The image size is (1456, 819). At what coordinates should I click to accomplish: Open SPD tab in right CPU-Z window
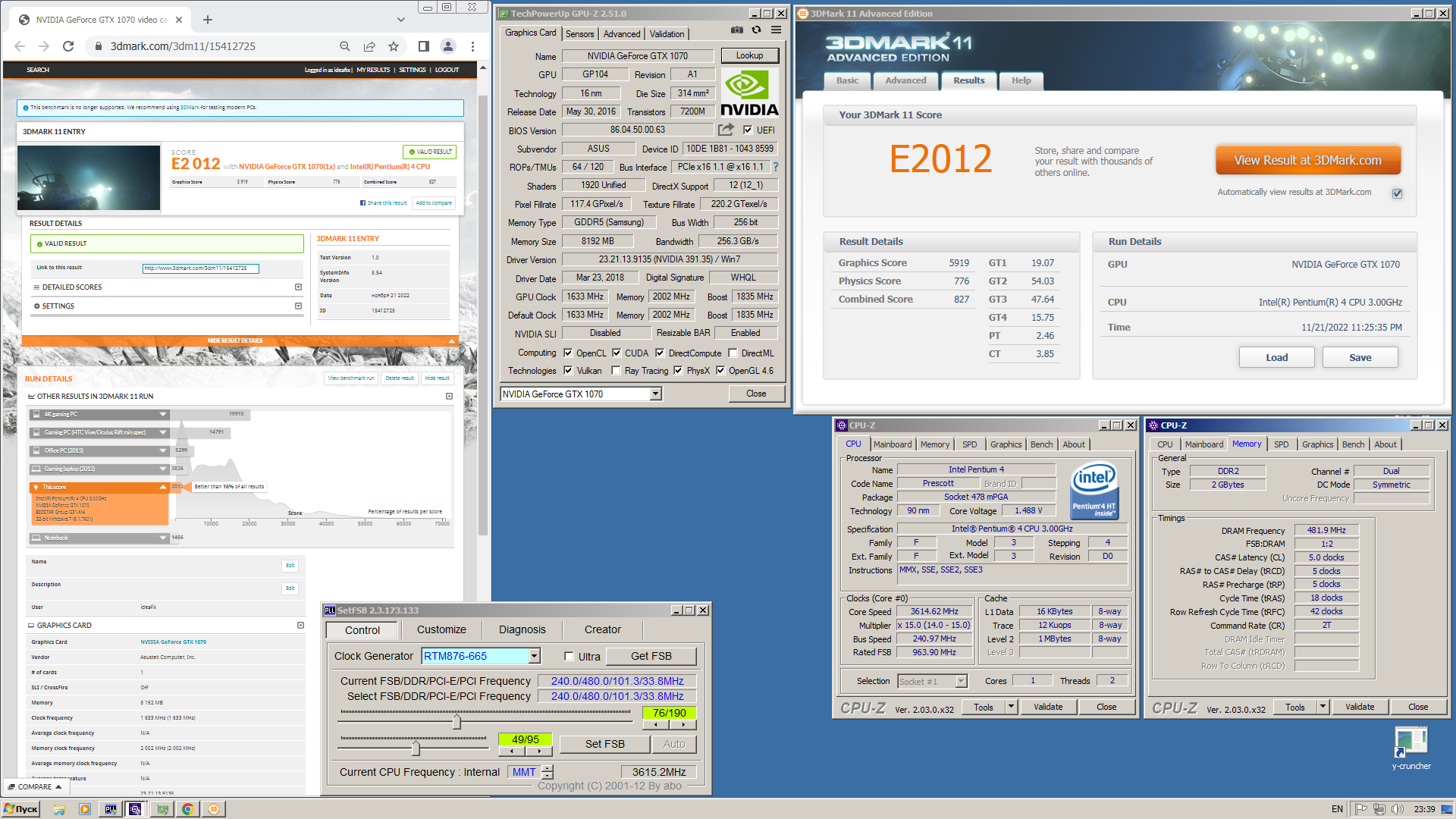click(x=1282, y=444)
